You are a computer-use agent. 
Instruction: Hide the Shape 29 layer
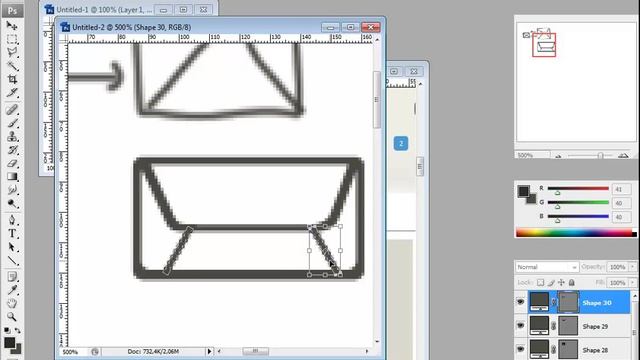520,326
